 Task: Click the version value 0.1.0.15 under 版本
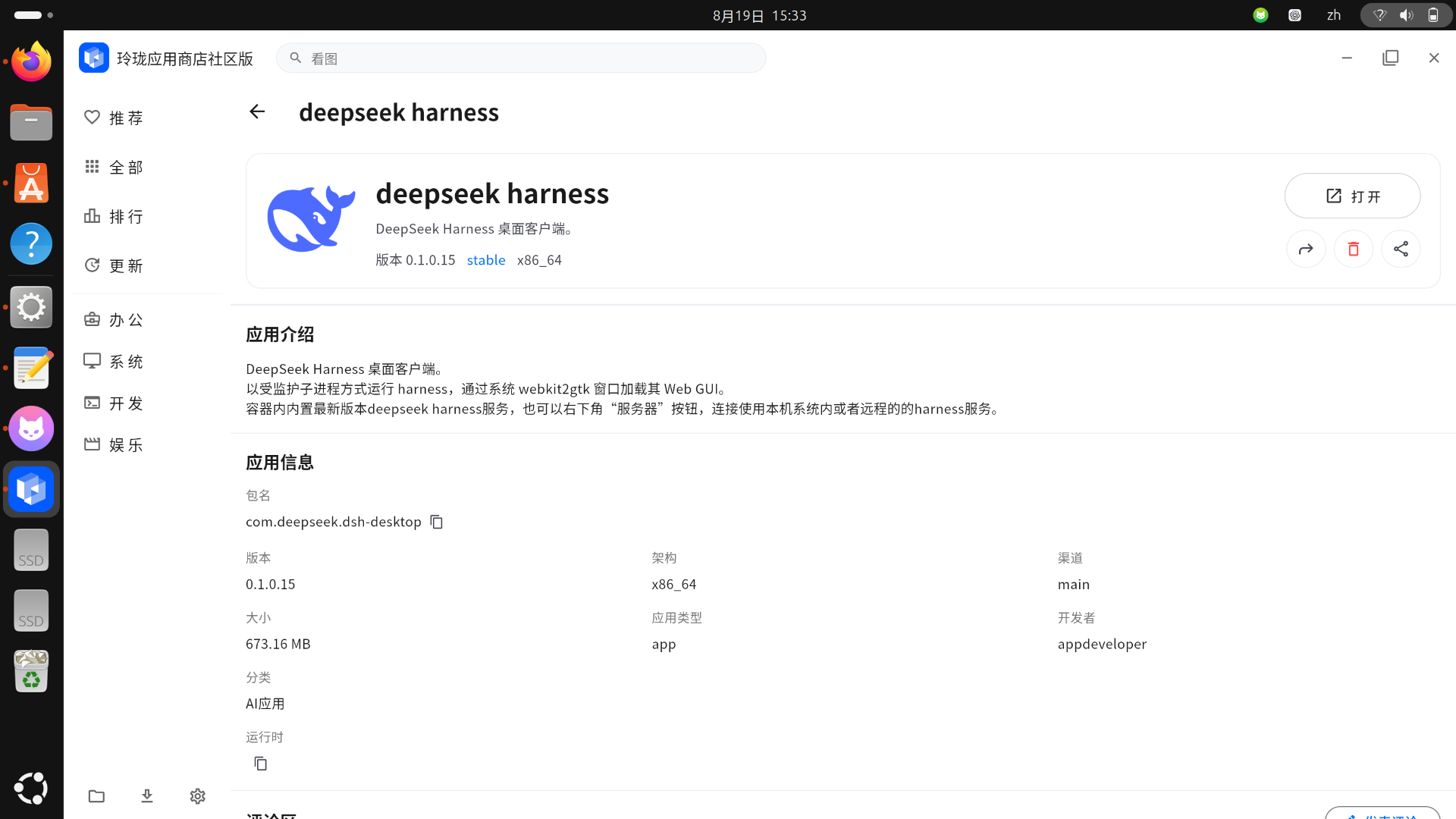[271, 584]
